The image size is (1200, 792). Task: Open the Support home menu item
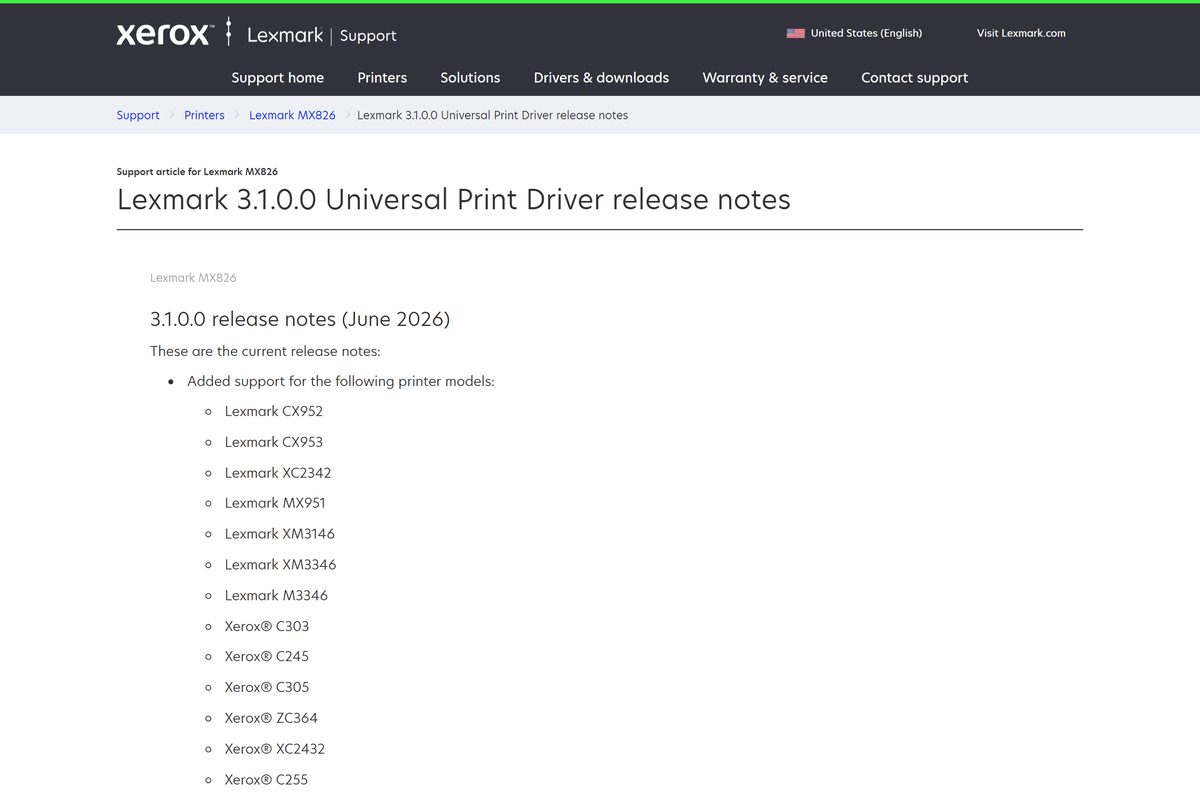click(278, 77)
